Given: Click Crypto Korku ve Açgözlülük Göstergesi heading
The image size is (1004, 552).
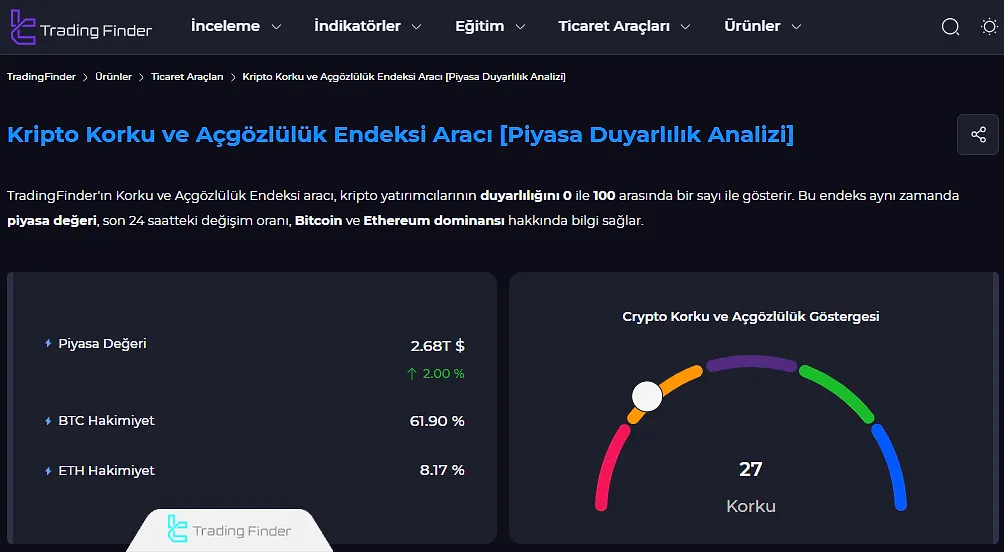Looking at the screenshot, I should coord(750,317).
